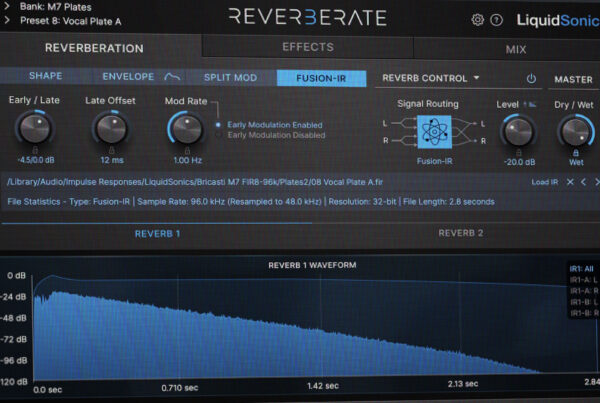
Task: Switch to the Effects tab
Action: 308,47
